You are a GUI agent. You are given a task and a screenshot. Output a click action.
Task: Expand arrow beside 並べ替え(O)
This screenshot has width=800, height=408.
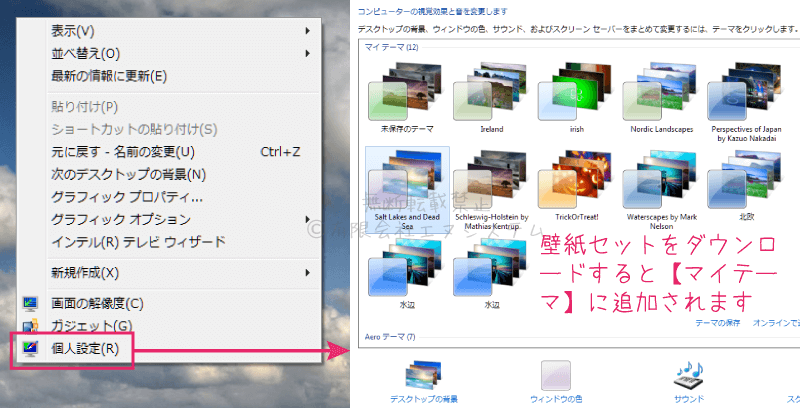(308, 54)
